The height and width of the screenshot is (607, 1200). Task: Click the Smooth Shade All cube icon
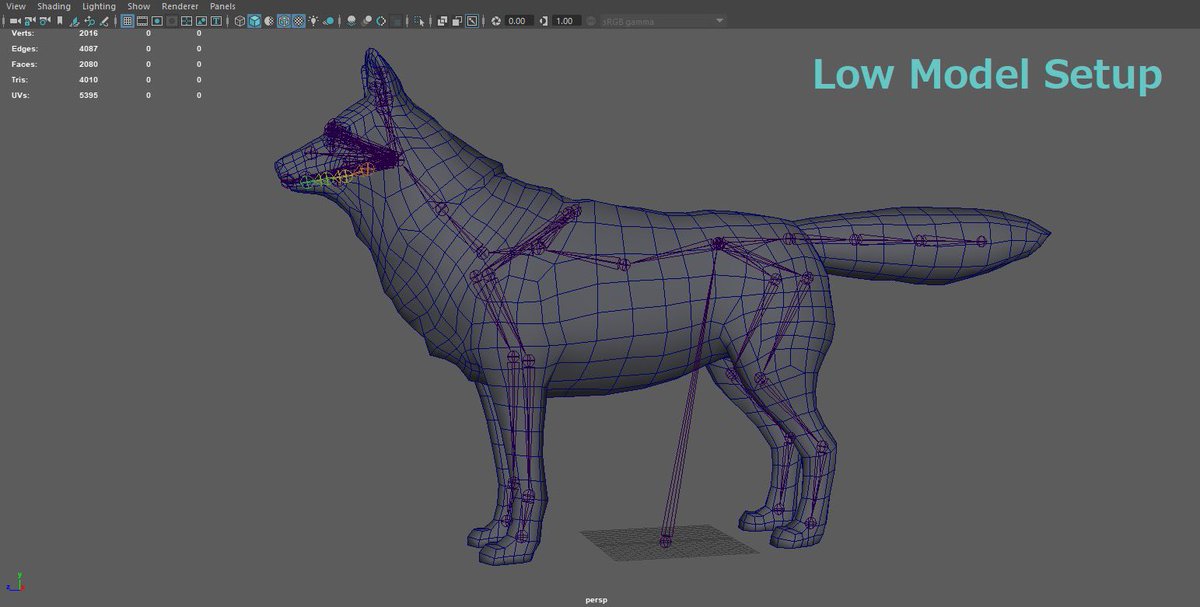255,21
